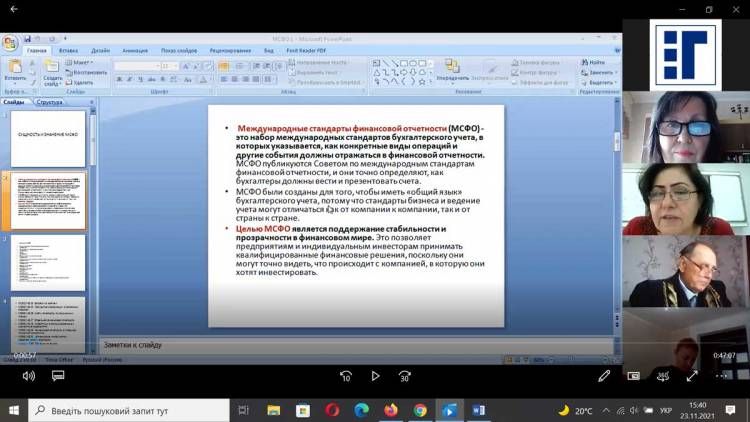Go back using the top-left arrow
750x422 pixels.
coord(14,9)
